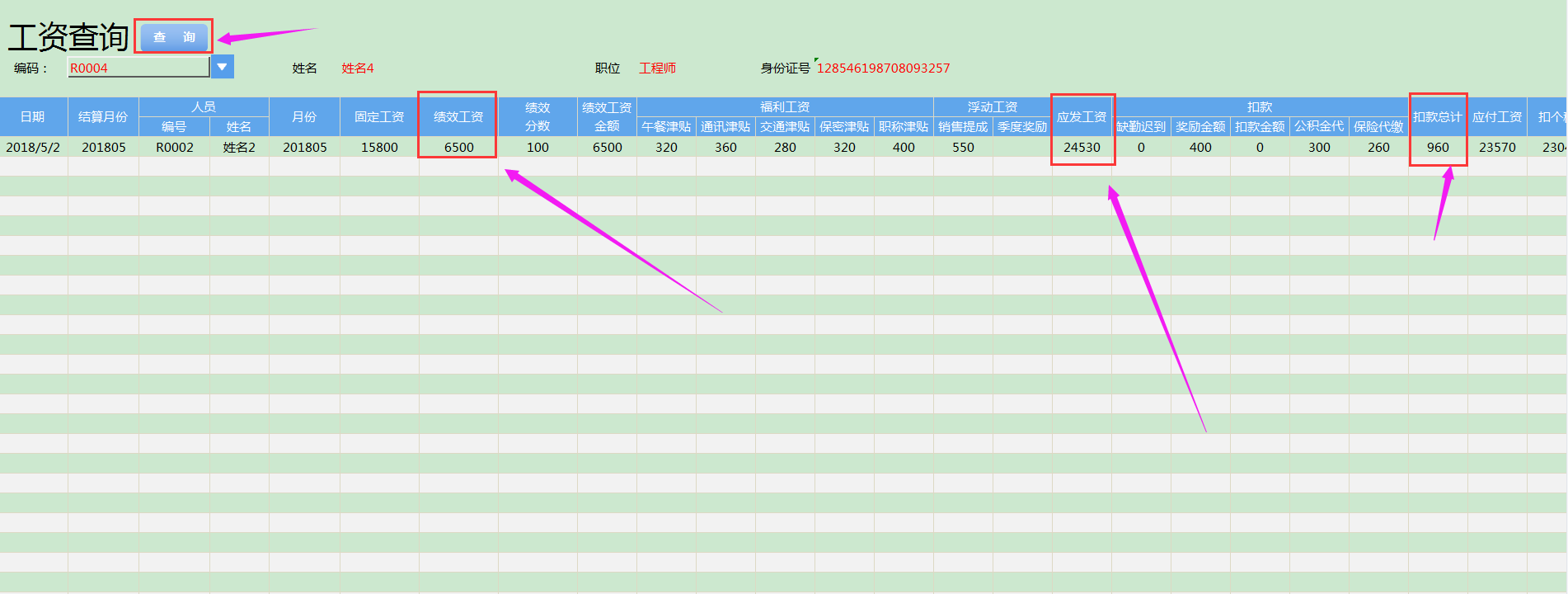Click the 公积金代 sub-header
1568x594 pixels.
pyautogui.click(x=1319, y=127)
